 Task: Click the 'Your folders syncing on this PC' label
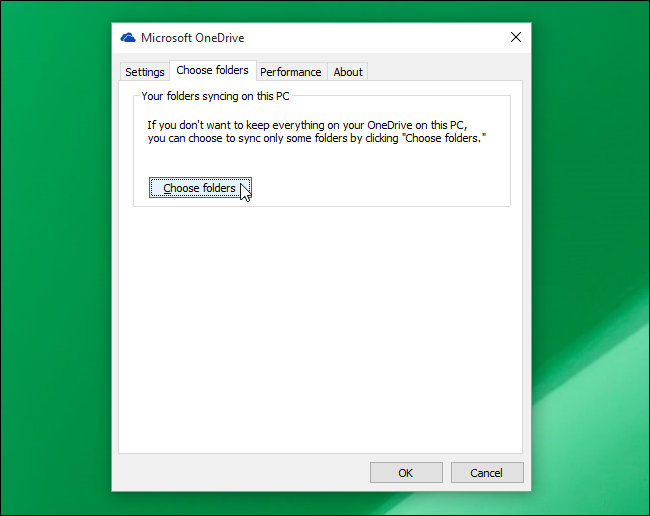(215, 96)
